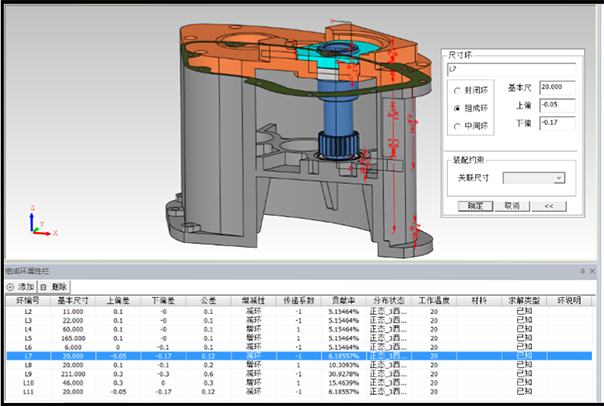The width and height of the screenshot is (604, 406).
Task: Click the 贡献率 column header
Action: click(x=341, y=299)
